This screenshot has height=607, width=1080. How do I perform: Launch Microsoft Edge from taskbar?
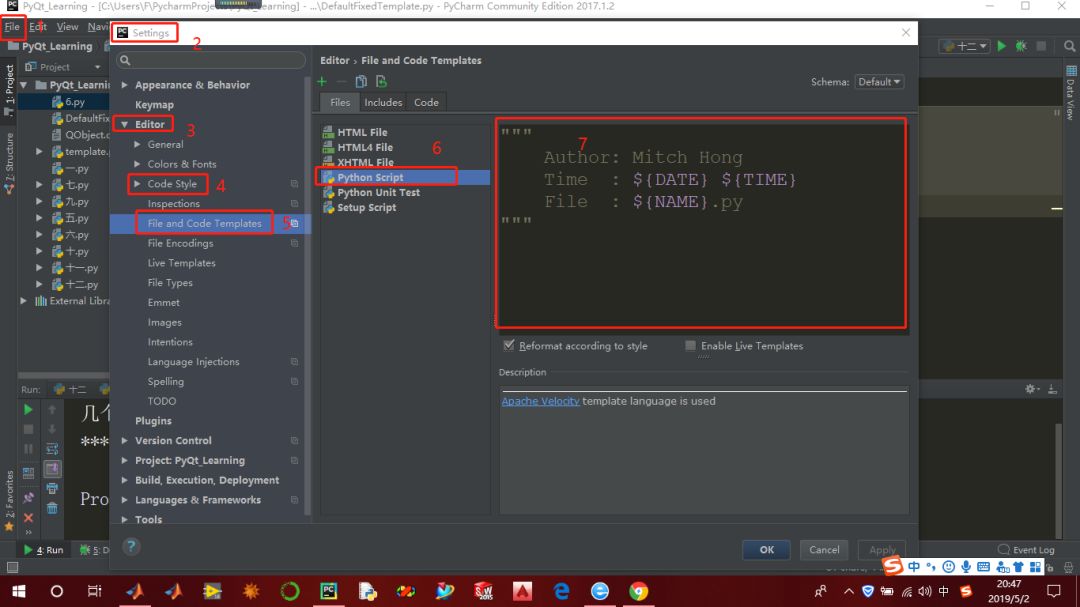point(561,591)
